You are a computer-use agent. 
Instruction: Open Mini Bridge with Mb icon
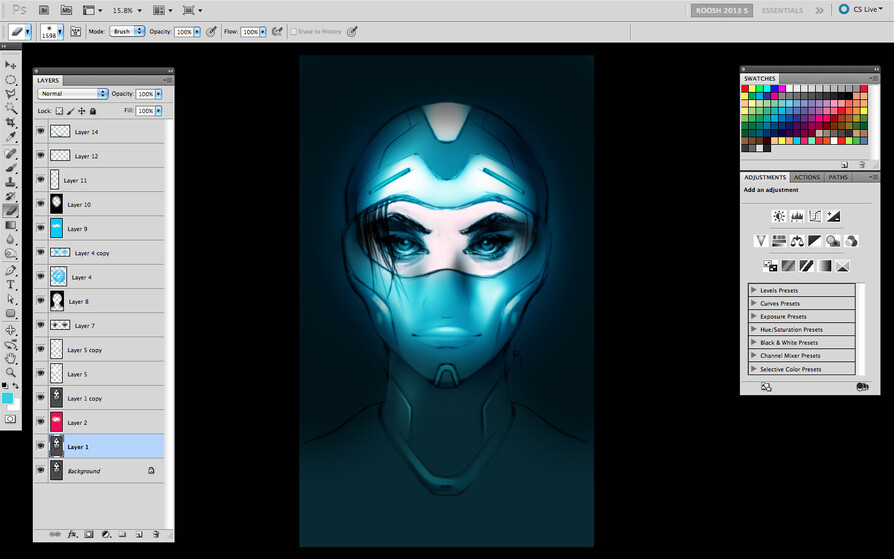coord(66,10)
